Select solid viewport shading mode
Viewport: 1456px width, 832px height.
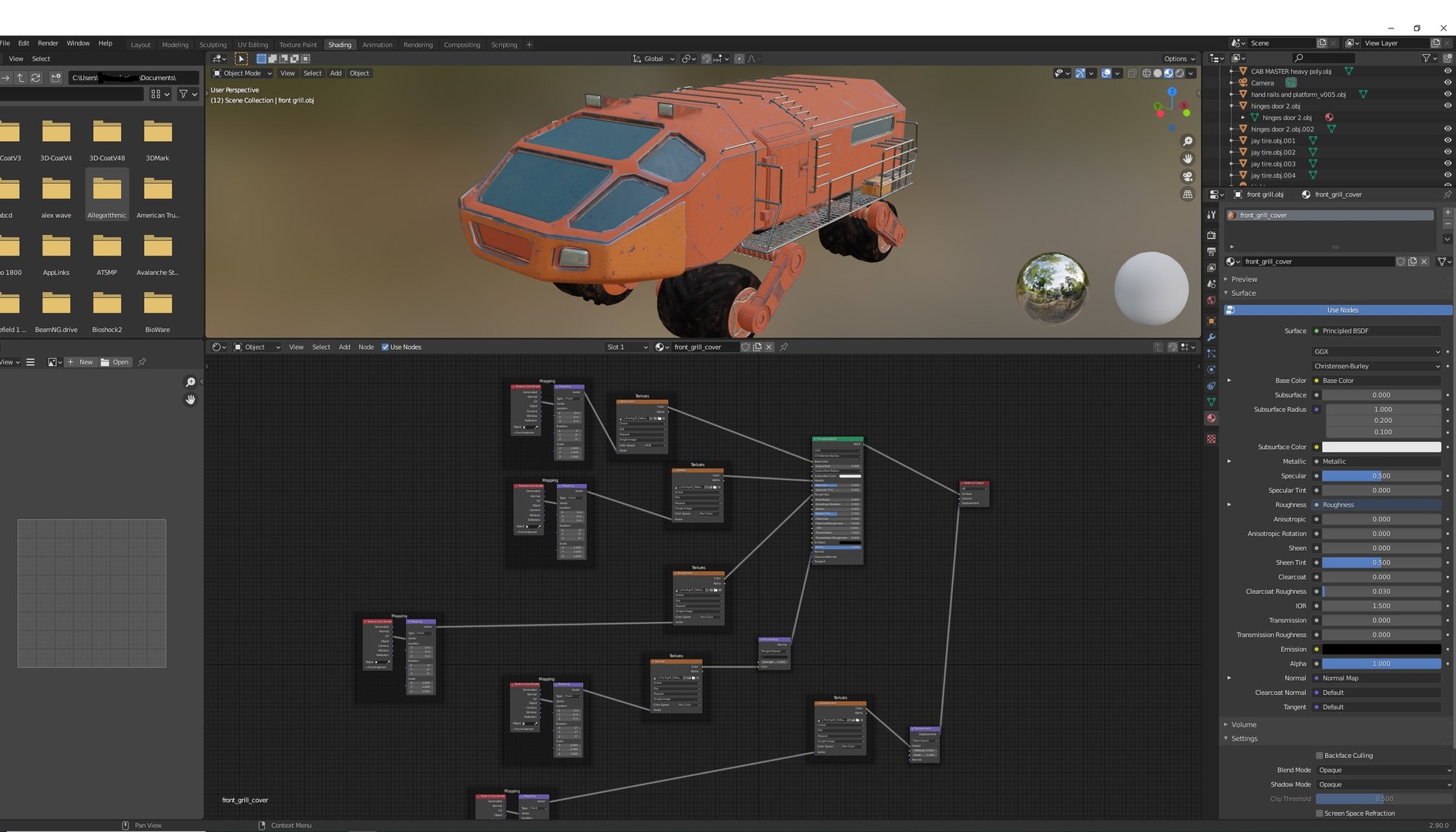coord(1157,73)
